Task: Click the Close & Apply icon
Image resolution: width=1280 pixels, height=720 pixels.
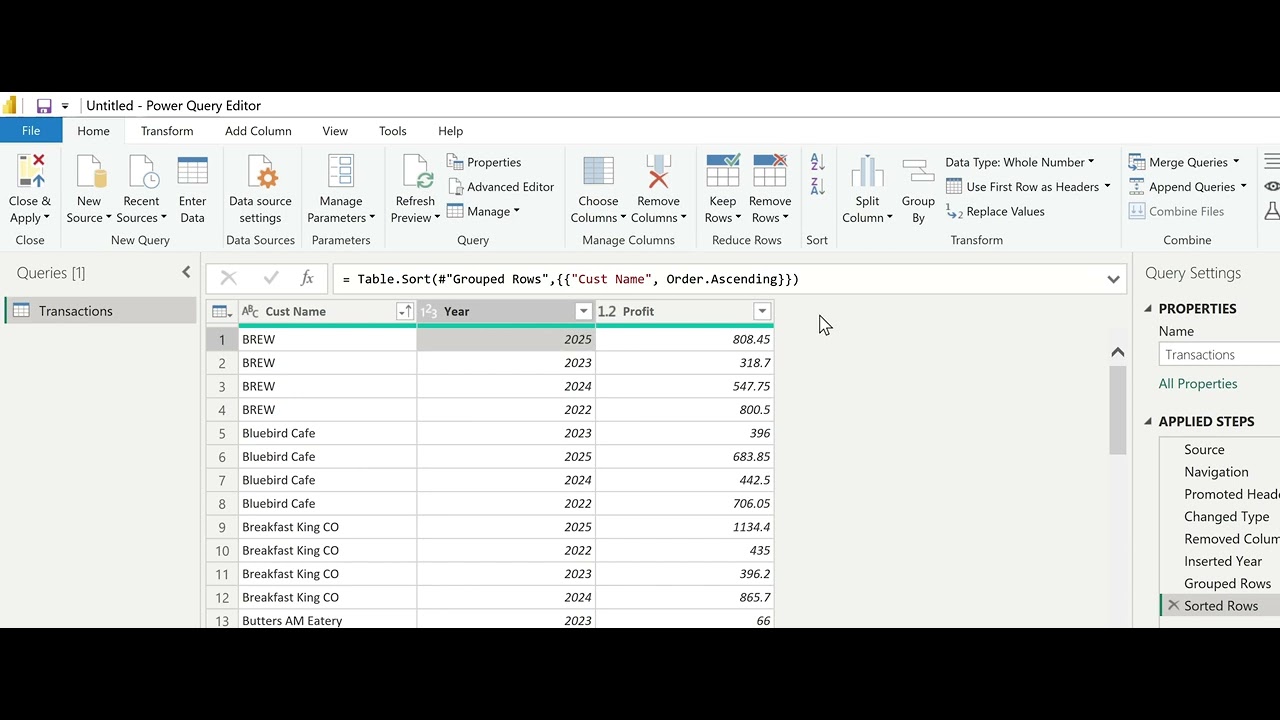Action: point(30,171)
